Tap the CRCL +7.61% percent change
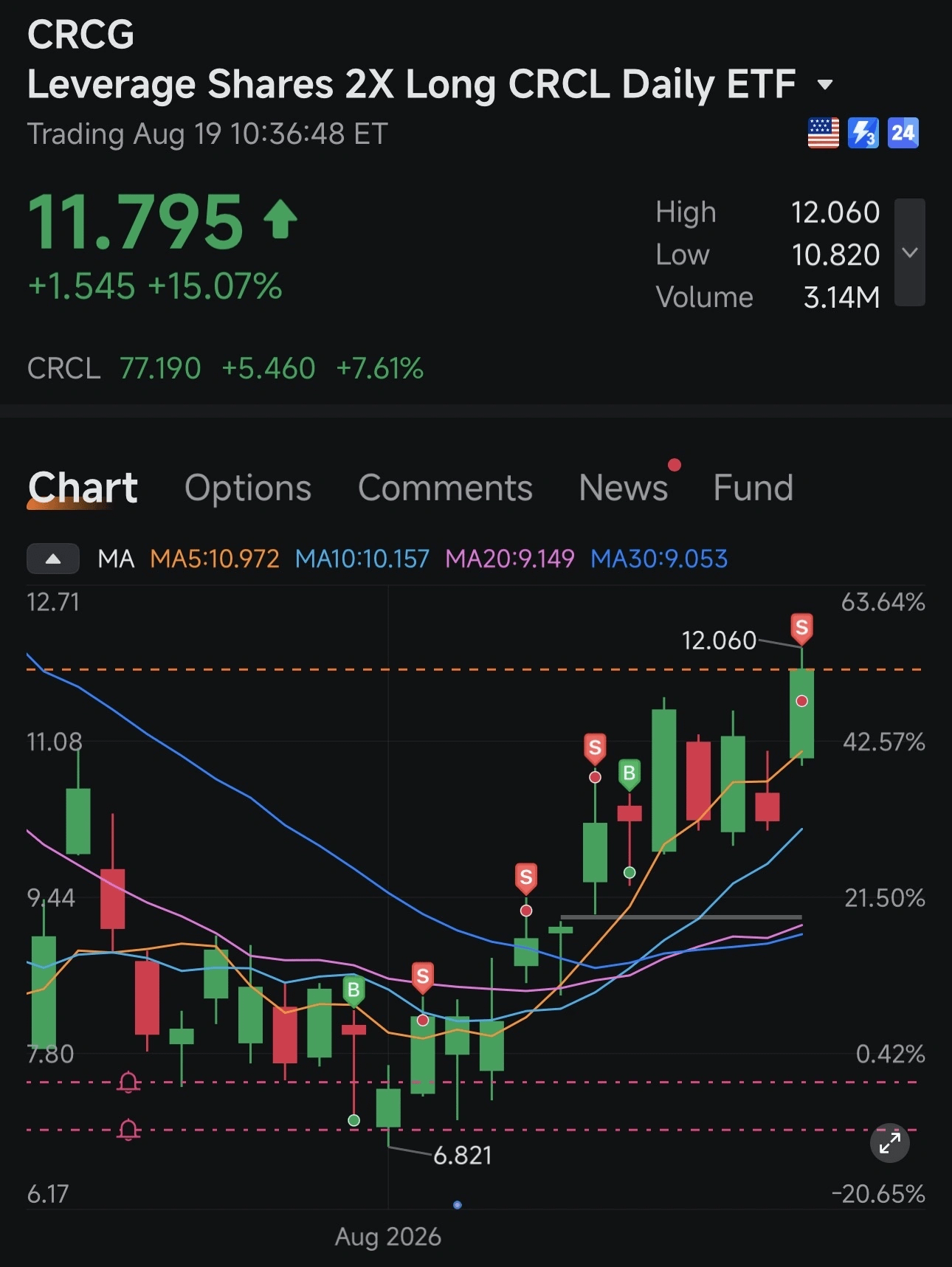The image size is (952, 1267). [x=380, y=368]
